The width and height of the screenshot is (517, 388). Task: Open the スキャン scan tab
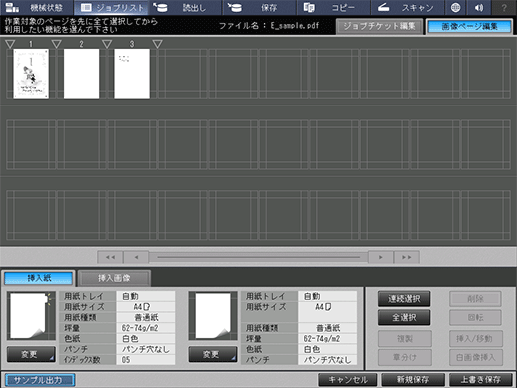[x=407, y=7]
